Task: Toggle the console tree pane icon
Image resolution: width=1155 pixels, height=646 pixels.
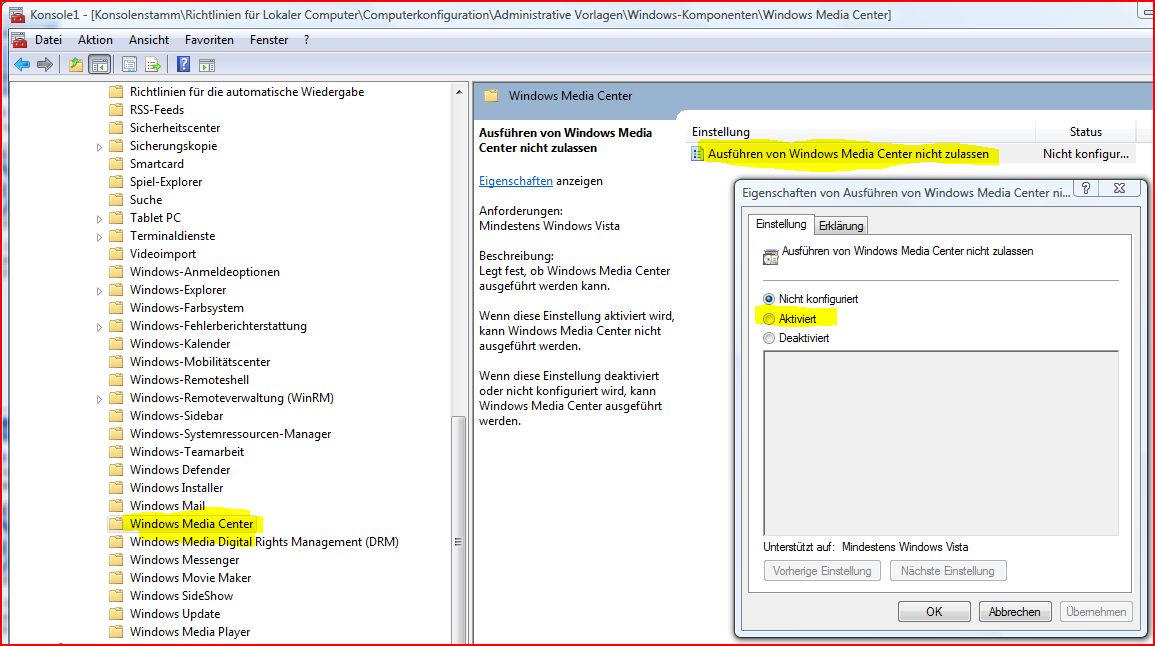Action: tap(99, 65)
